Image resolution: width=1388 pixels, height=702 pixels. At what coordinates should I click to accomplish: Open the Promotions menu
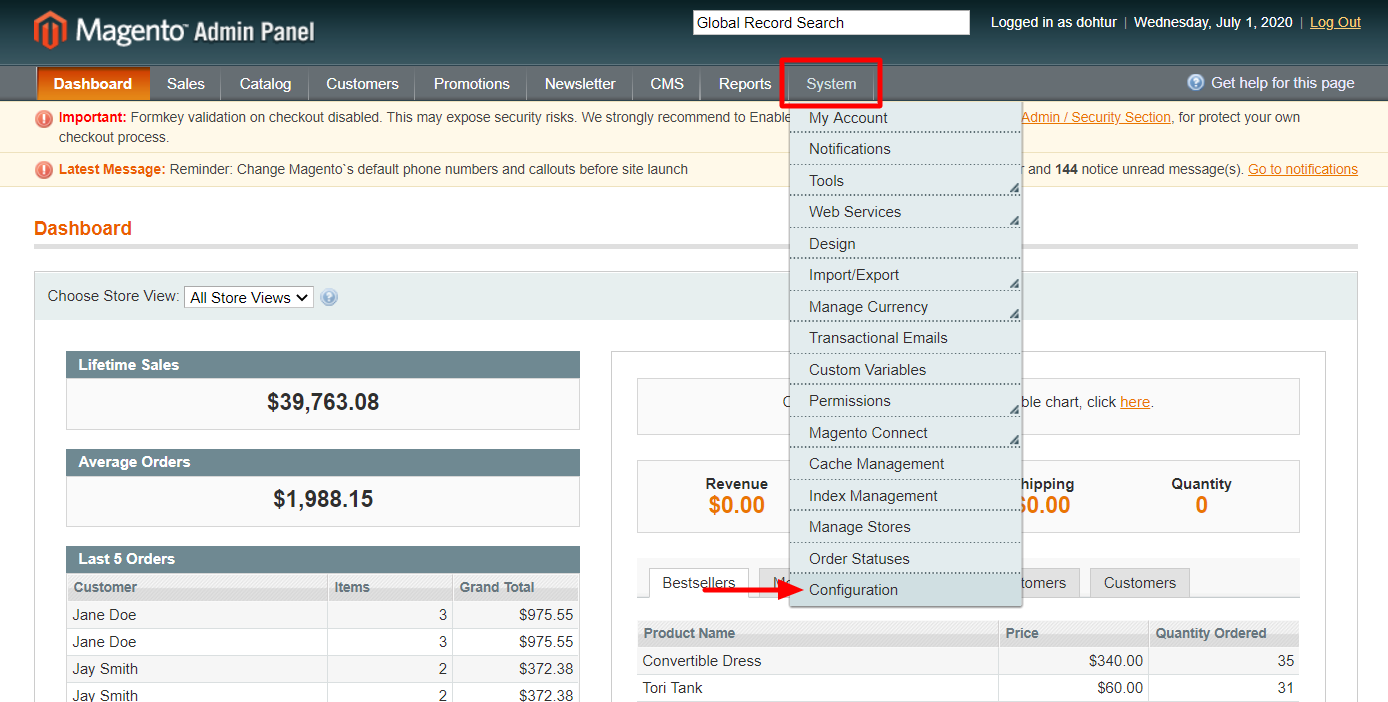click(472, 84)
